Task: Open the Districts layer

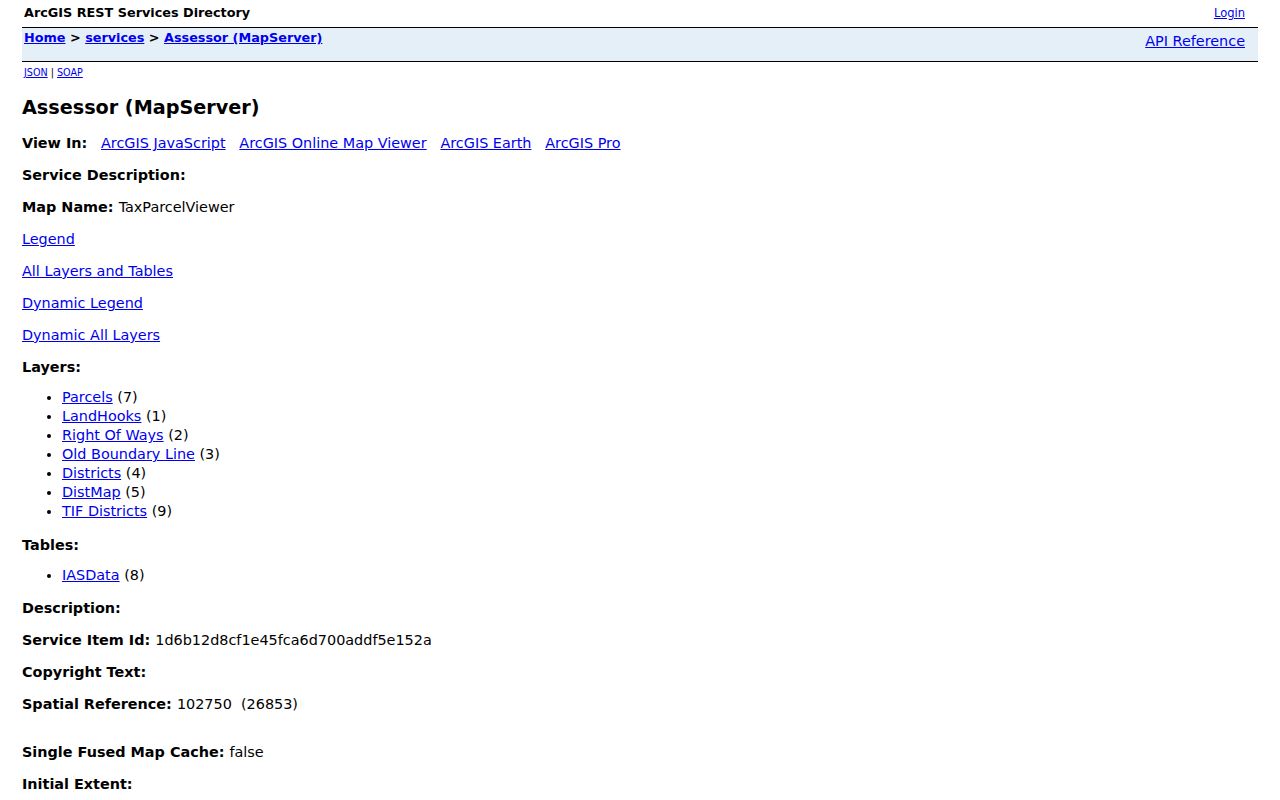Action: (x=91, y=473)
